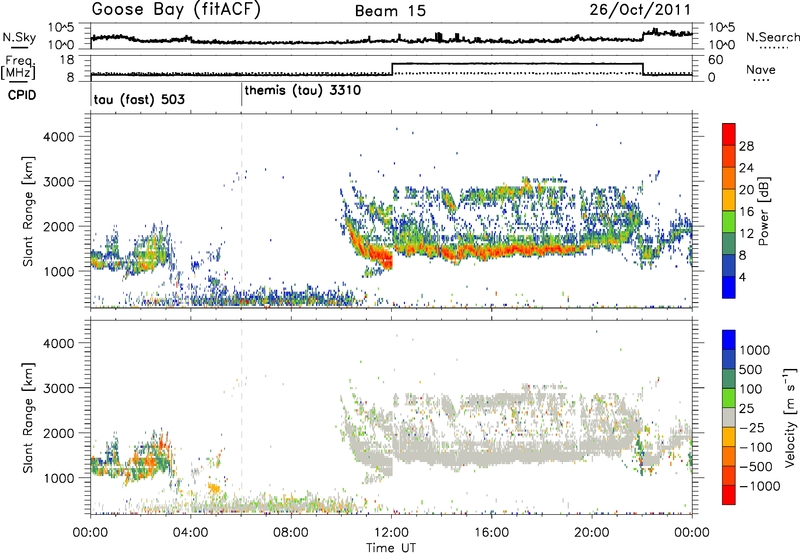Pick orange velocity colorbar segment between -100 and -500
This screenshot has width=800, height=554.
[729, 457]
